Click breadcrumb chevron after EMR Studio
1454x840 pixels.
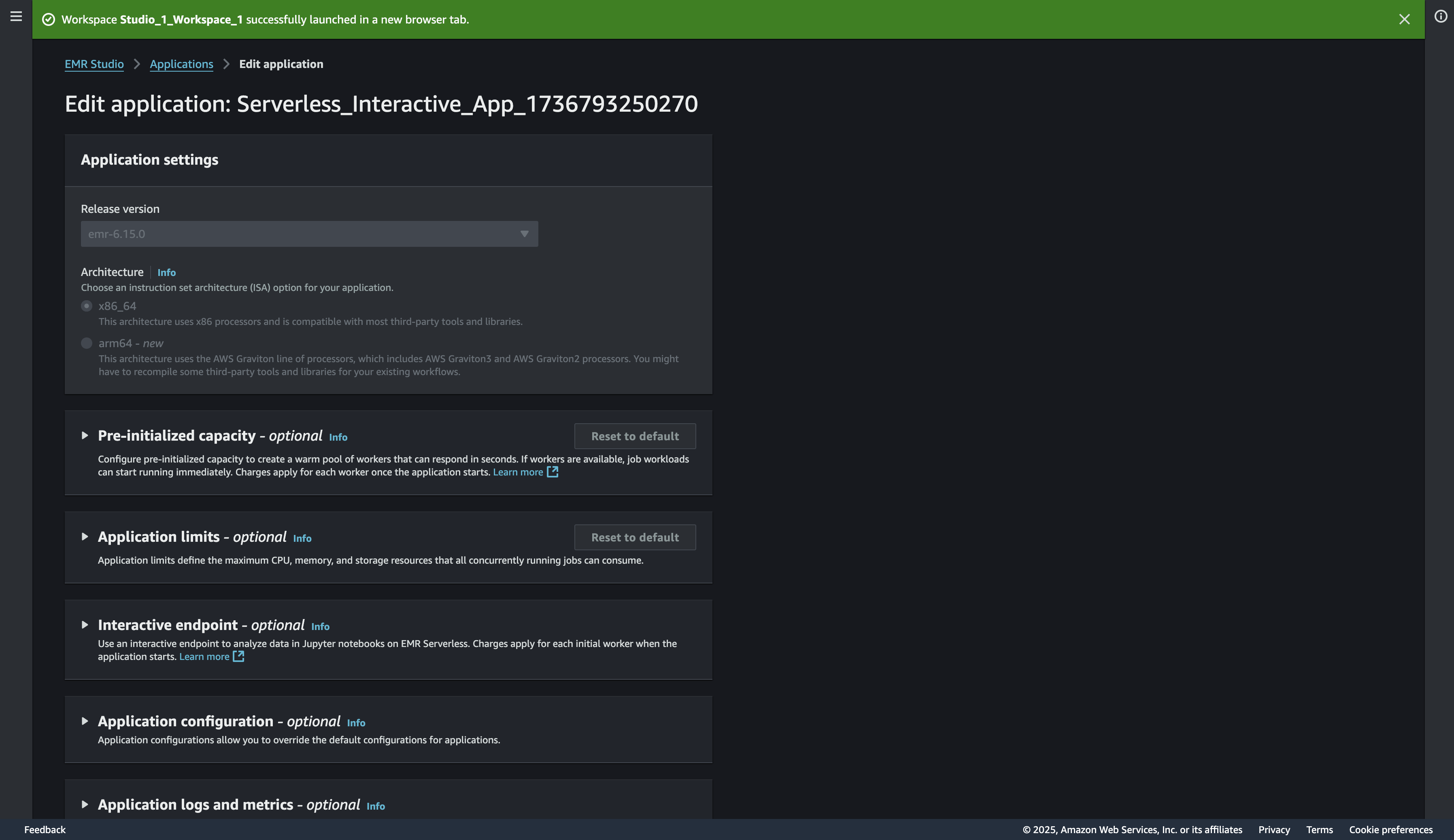tap(137, 64)
